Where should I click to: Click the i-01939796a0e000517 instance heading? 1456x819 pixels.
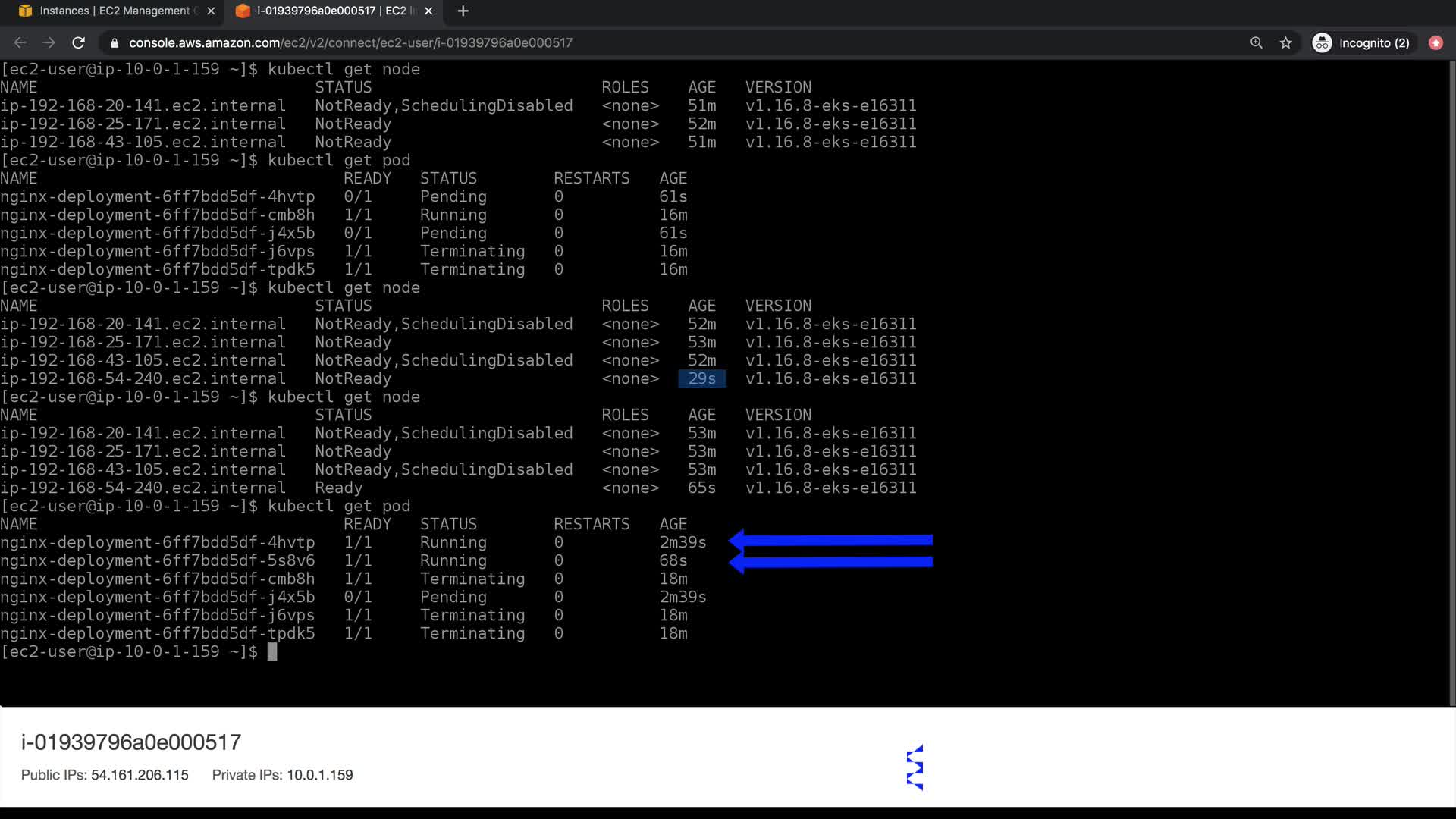coord(131,742)
